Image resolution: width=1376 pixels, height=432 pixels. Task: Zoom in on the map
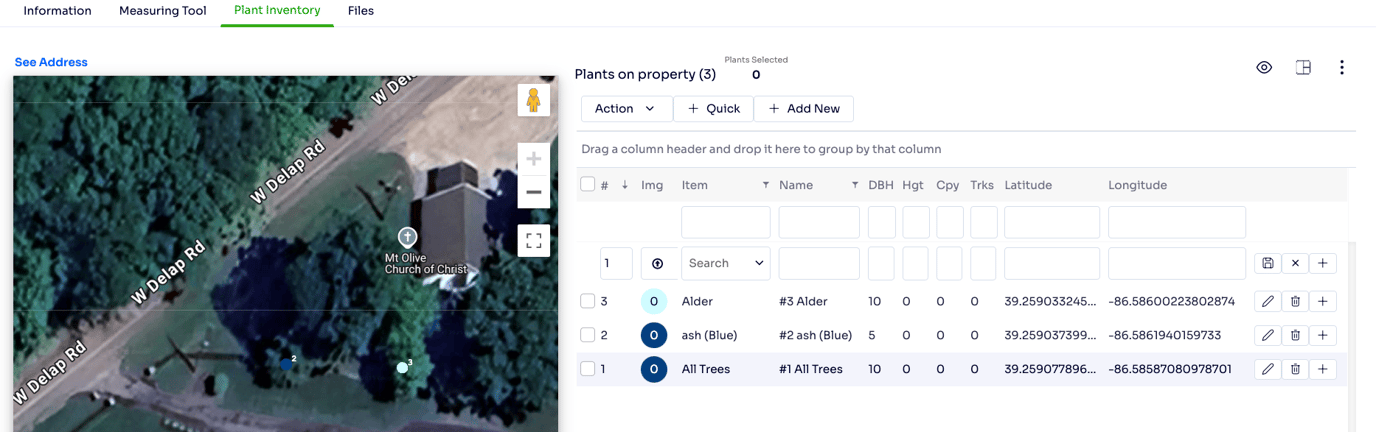[533, 159]
